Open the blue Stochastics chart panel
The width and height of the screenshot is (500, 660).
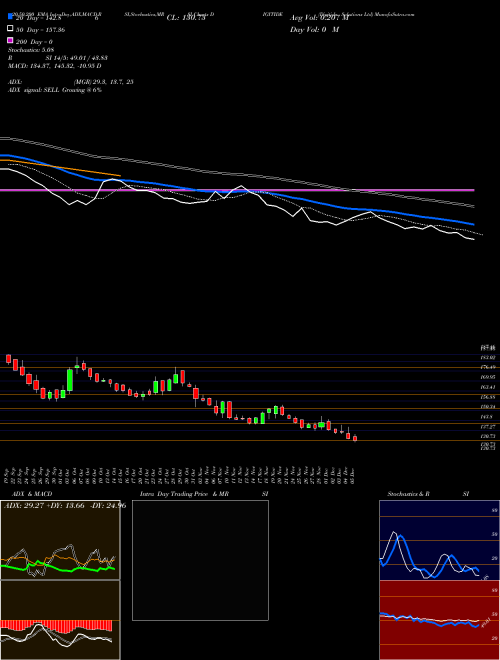click(439, 540)
